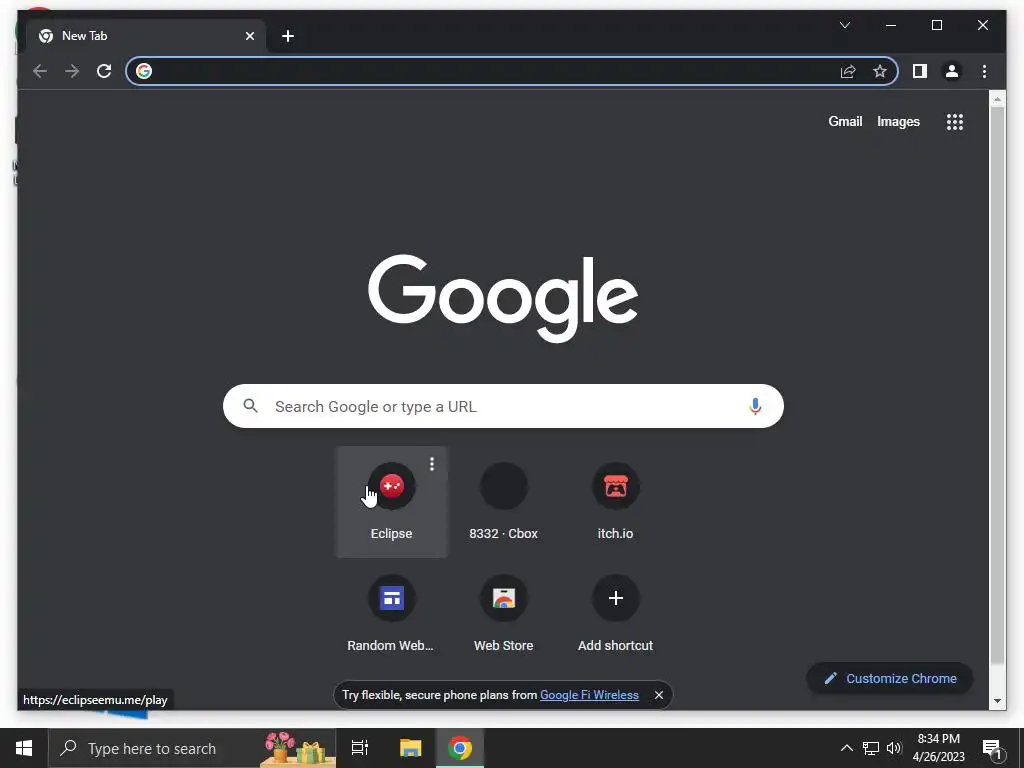This screenshot has height=768, width=1024.
Task: Open File Explorer from the taskbar
Action: point(410,748)
